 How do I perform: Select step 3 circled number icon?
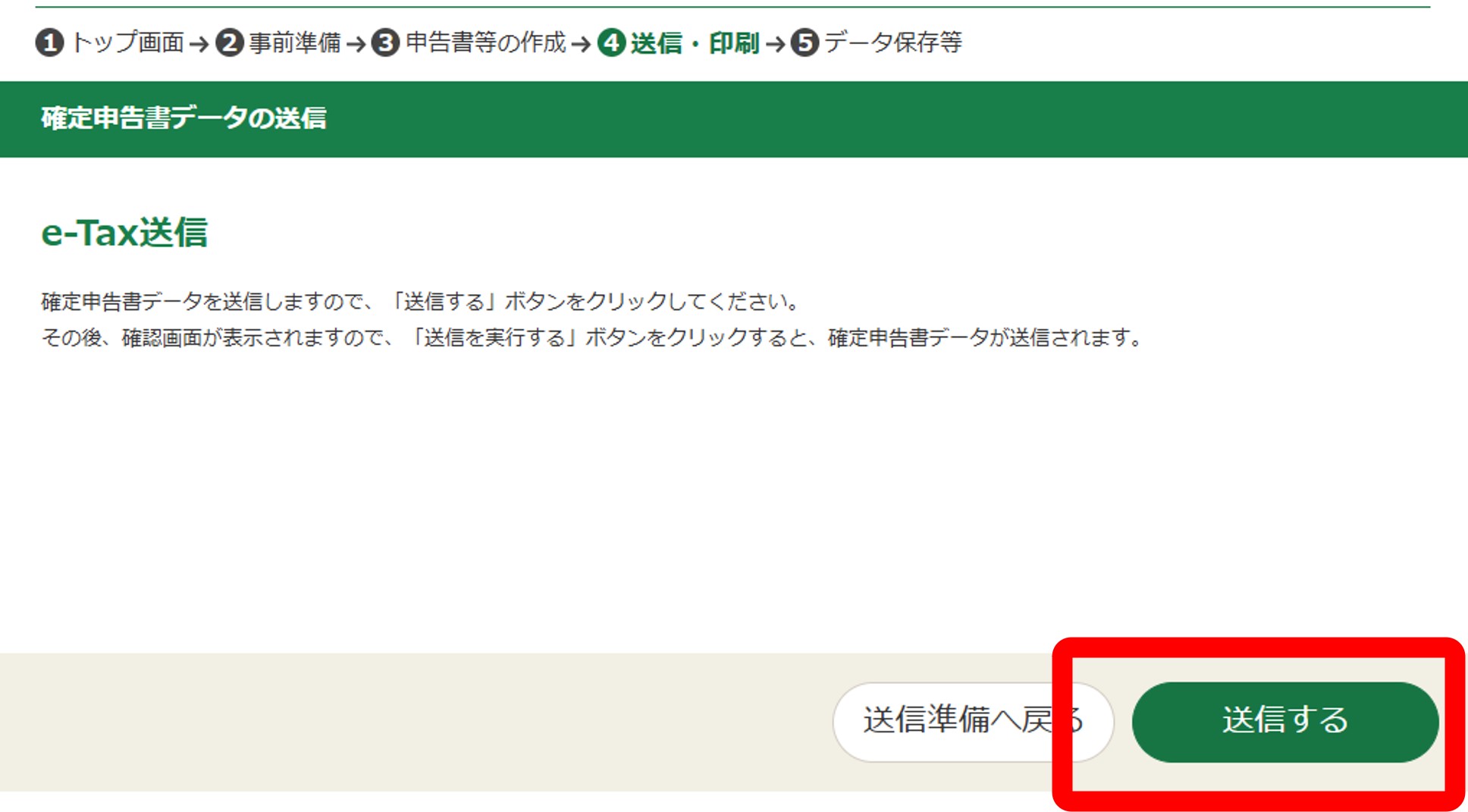tap(385, 42)
